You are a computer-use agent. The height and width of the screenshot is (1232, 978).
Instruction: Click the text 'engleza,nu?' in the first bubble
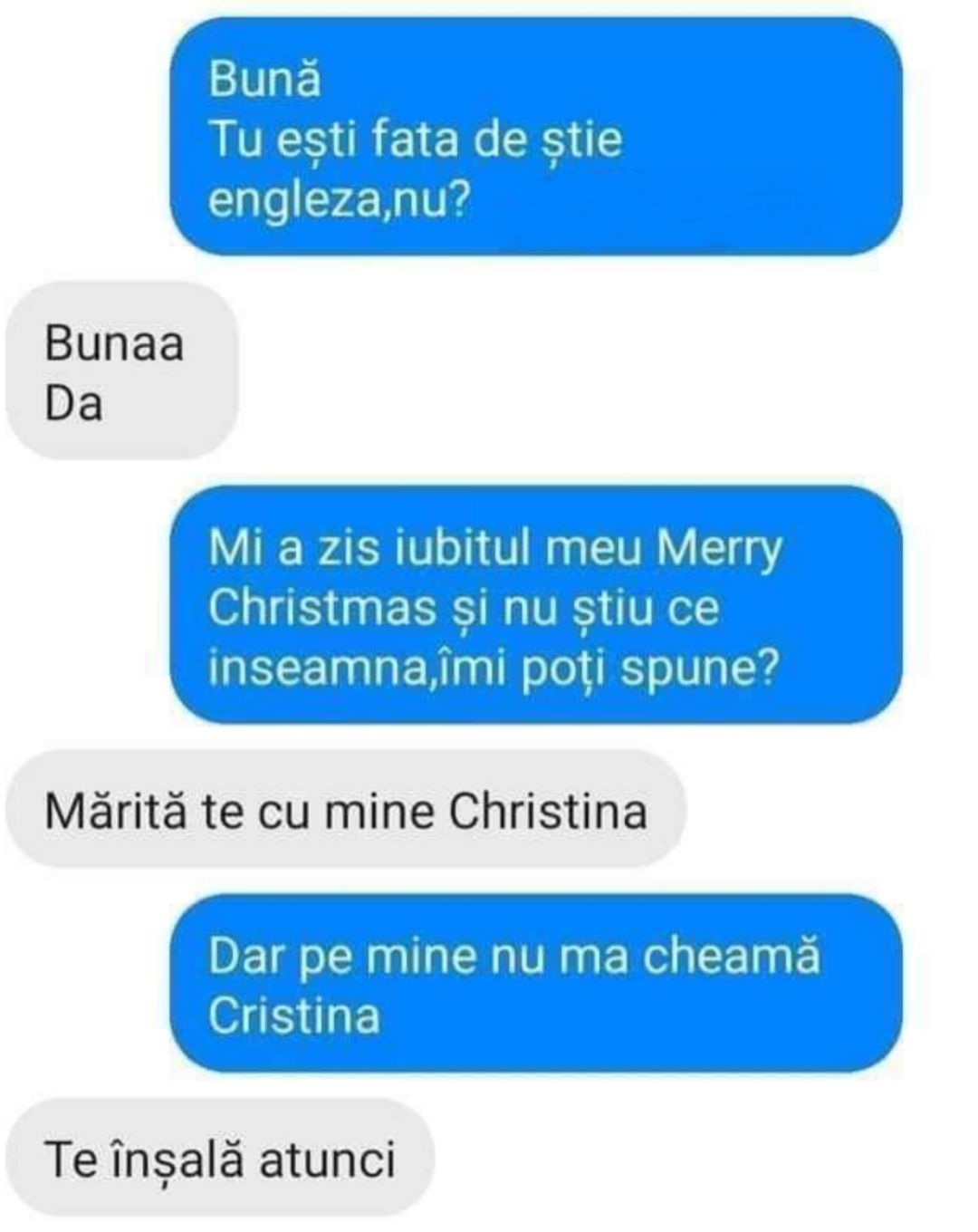point(340,200)
